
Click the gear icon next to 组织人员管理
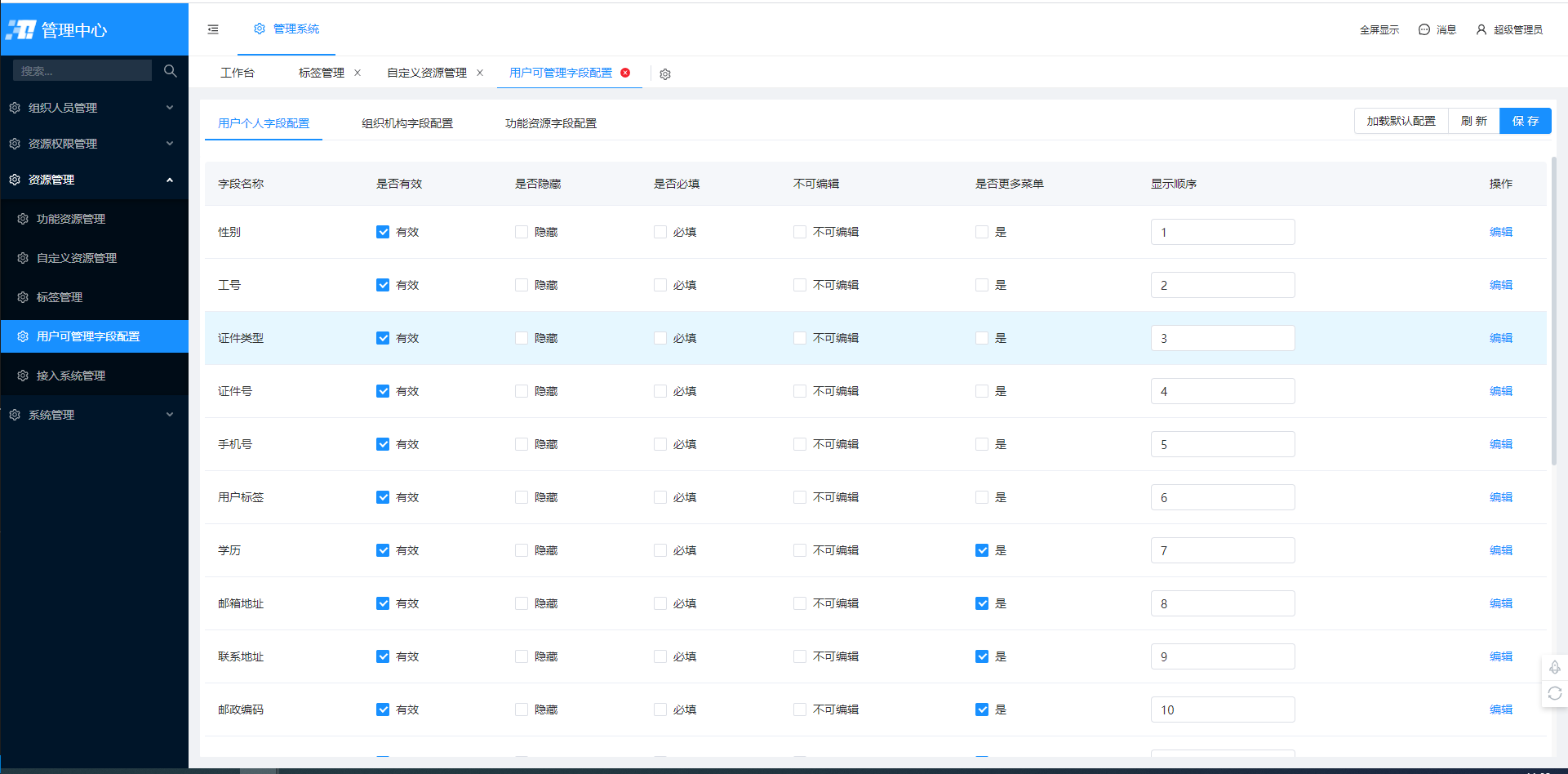(15, 108)
